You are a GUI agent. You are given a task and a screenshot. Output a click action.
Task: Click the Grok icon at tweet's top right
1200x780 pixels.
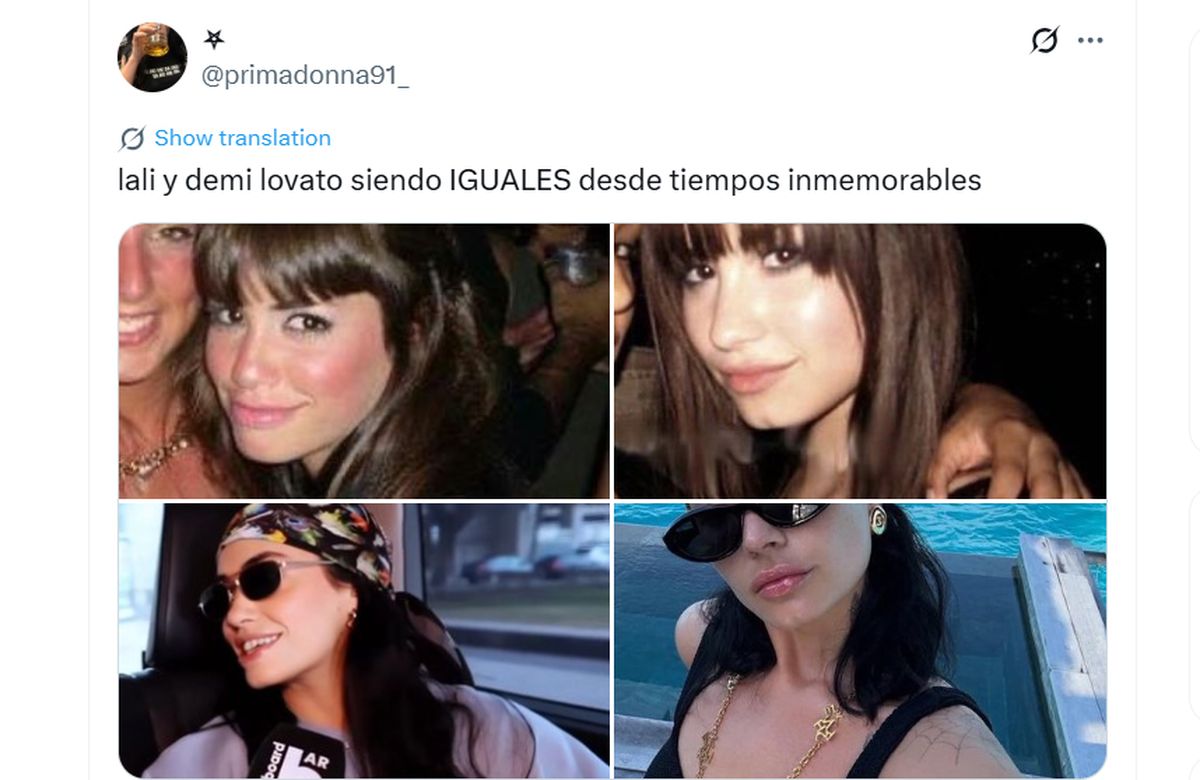(x=1044, y=41)
